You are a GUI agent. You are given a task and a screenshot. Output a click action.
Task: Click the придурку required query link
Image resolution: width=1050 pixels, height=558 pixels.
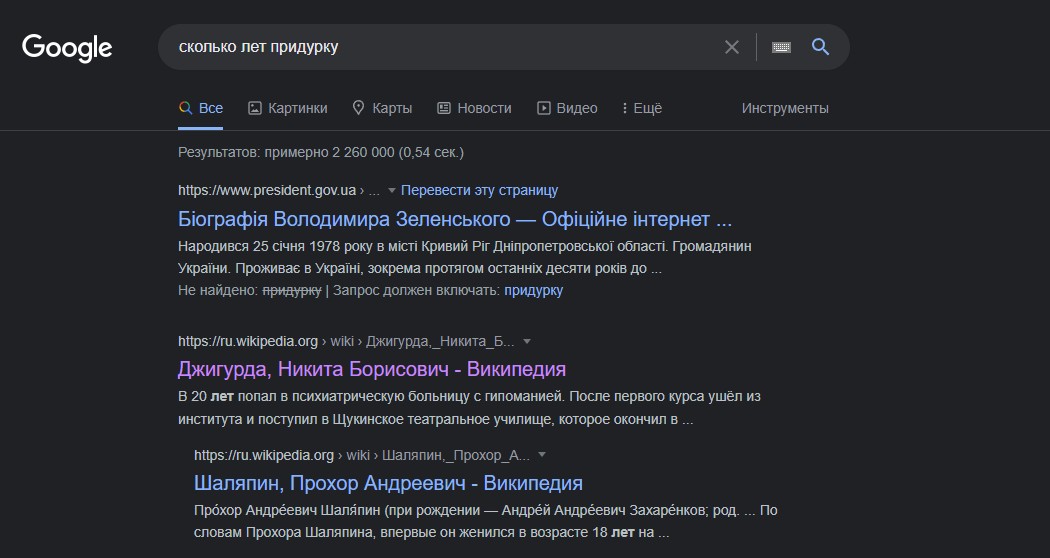coord(534,290)
